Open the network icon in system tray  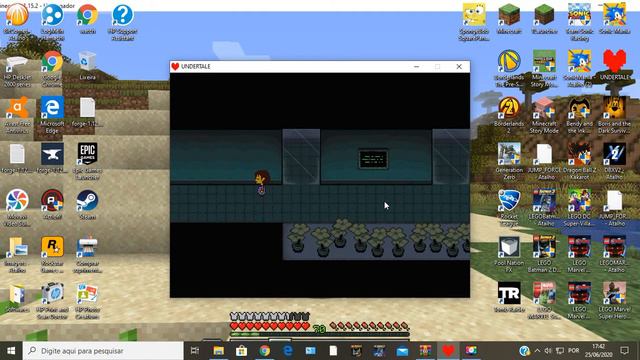pyautogui.click(x=560, y=351)
